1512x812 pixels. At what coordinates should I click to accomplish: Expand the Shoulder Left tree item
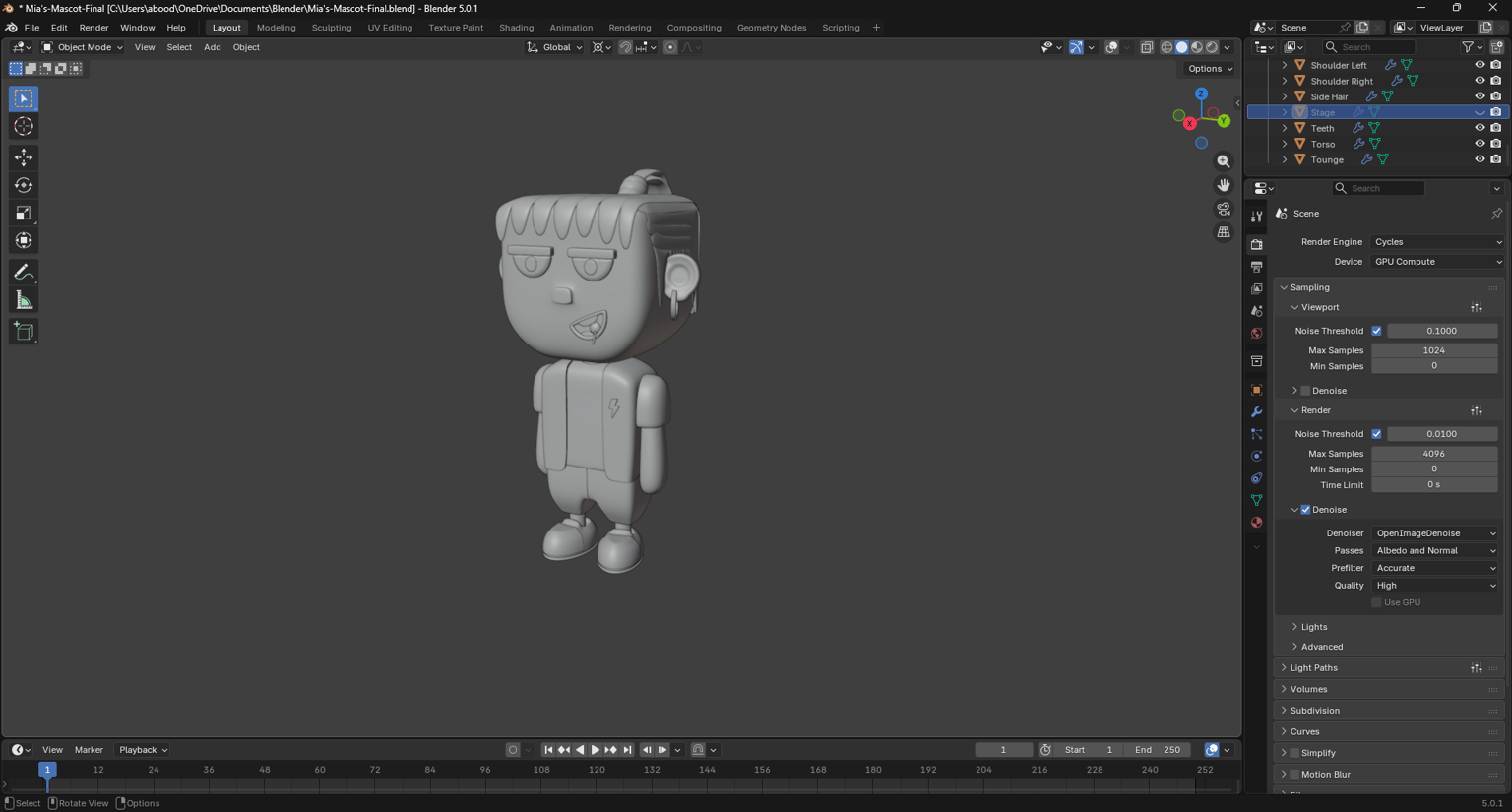click(1285, 65)
